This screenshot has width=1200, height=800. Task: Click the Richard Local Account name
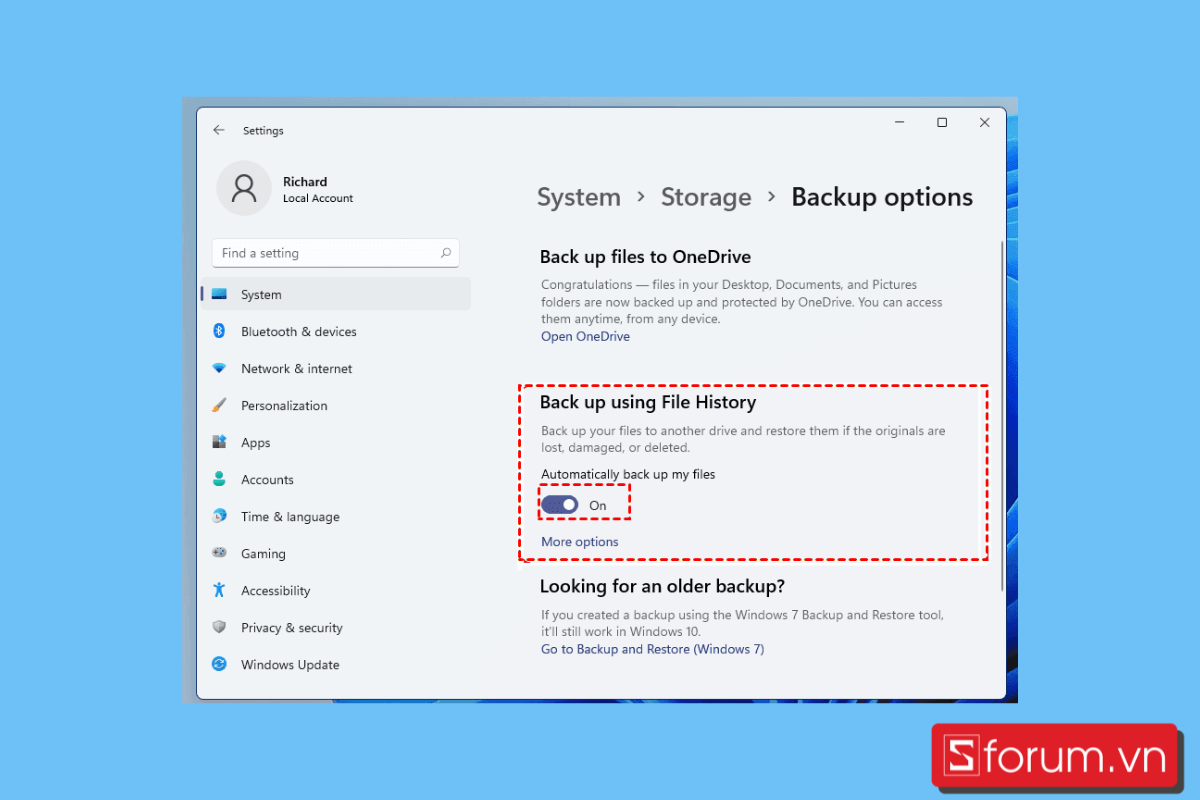[318, 189]
